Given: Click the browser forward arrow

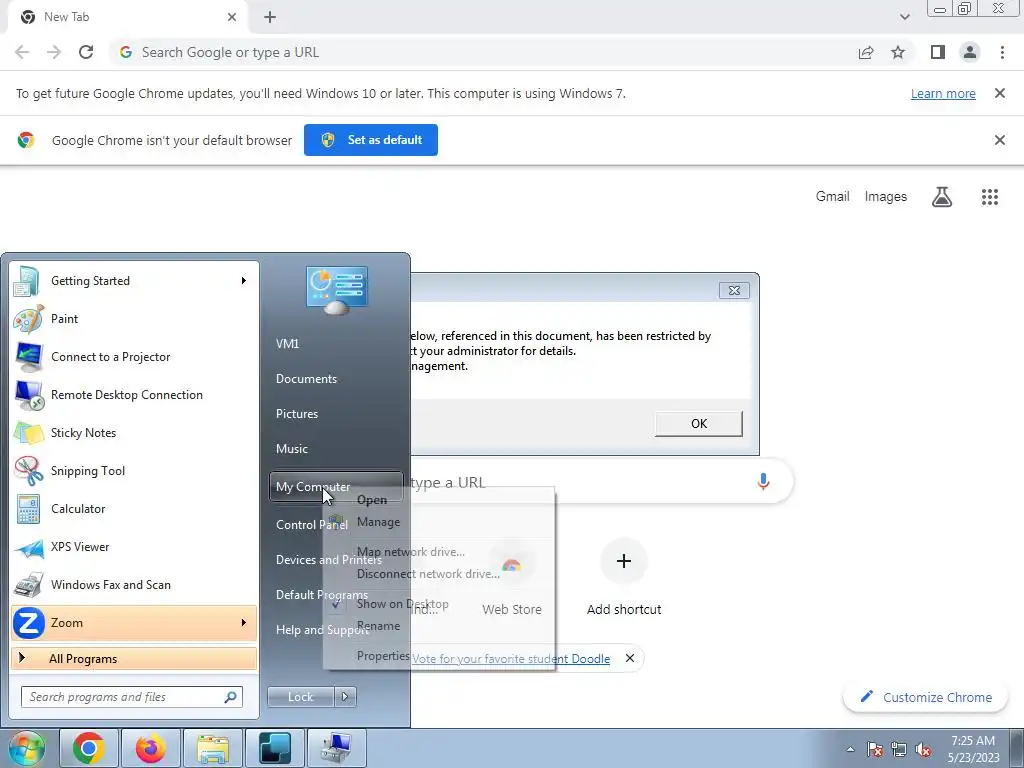Looking at the screenshot, I should point(54,52).
